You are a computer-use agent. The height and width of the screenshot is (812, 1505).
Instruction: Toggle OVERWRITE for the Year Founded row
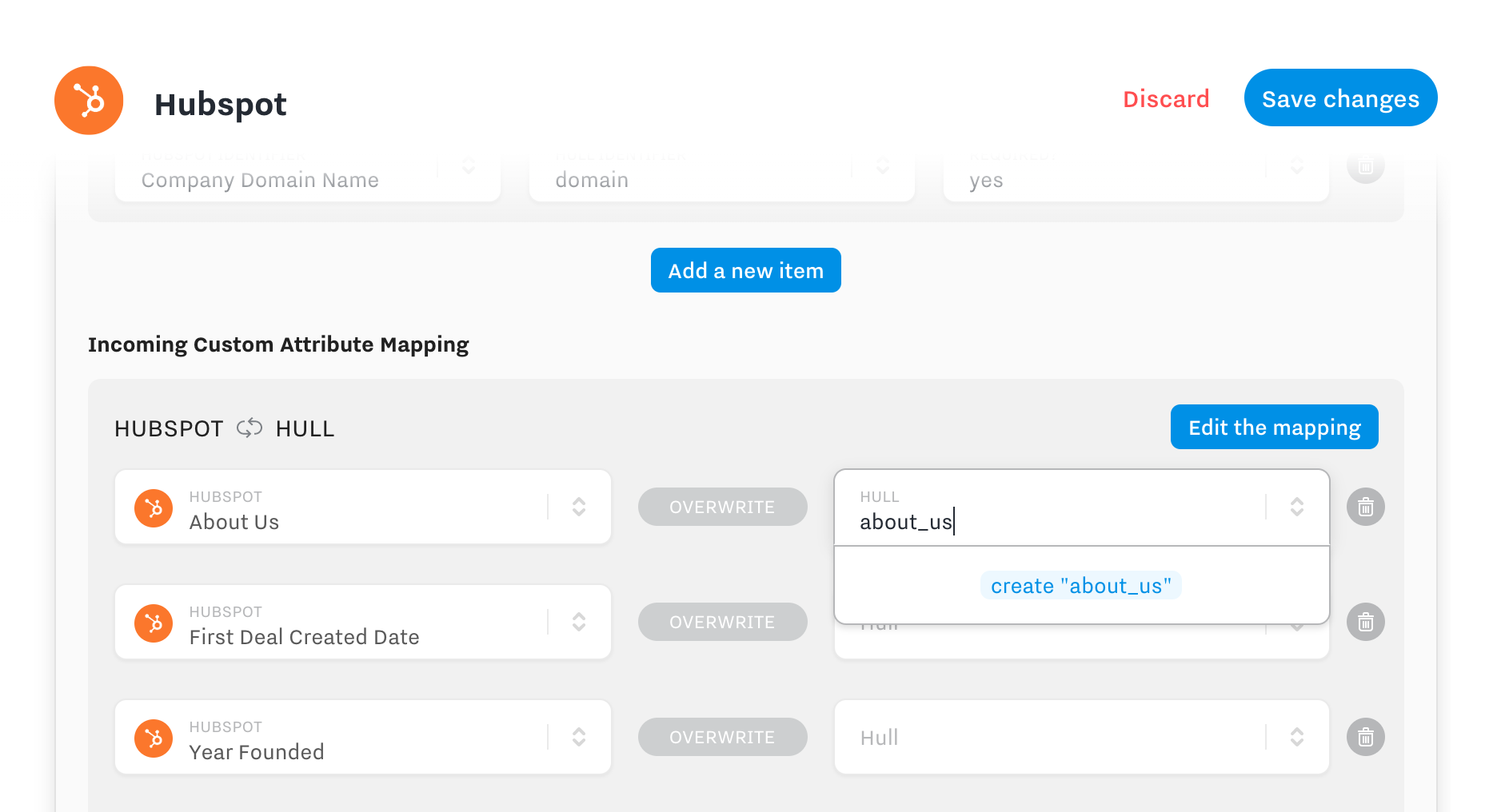click(722, 737)
